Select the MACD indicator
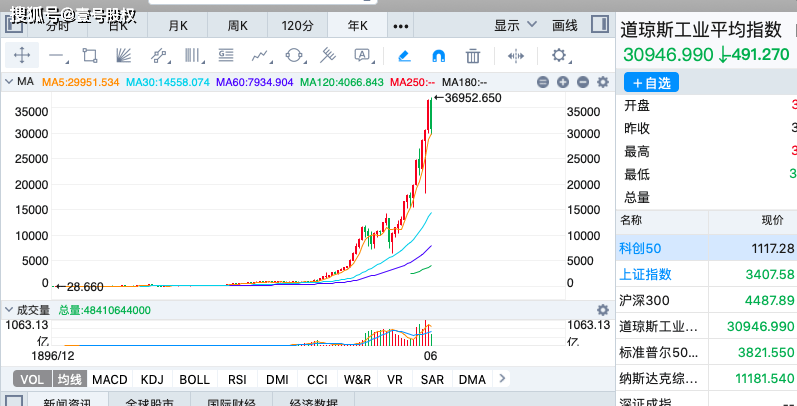 pos(110,379)
